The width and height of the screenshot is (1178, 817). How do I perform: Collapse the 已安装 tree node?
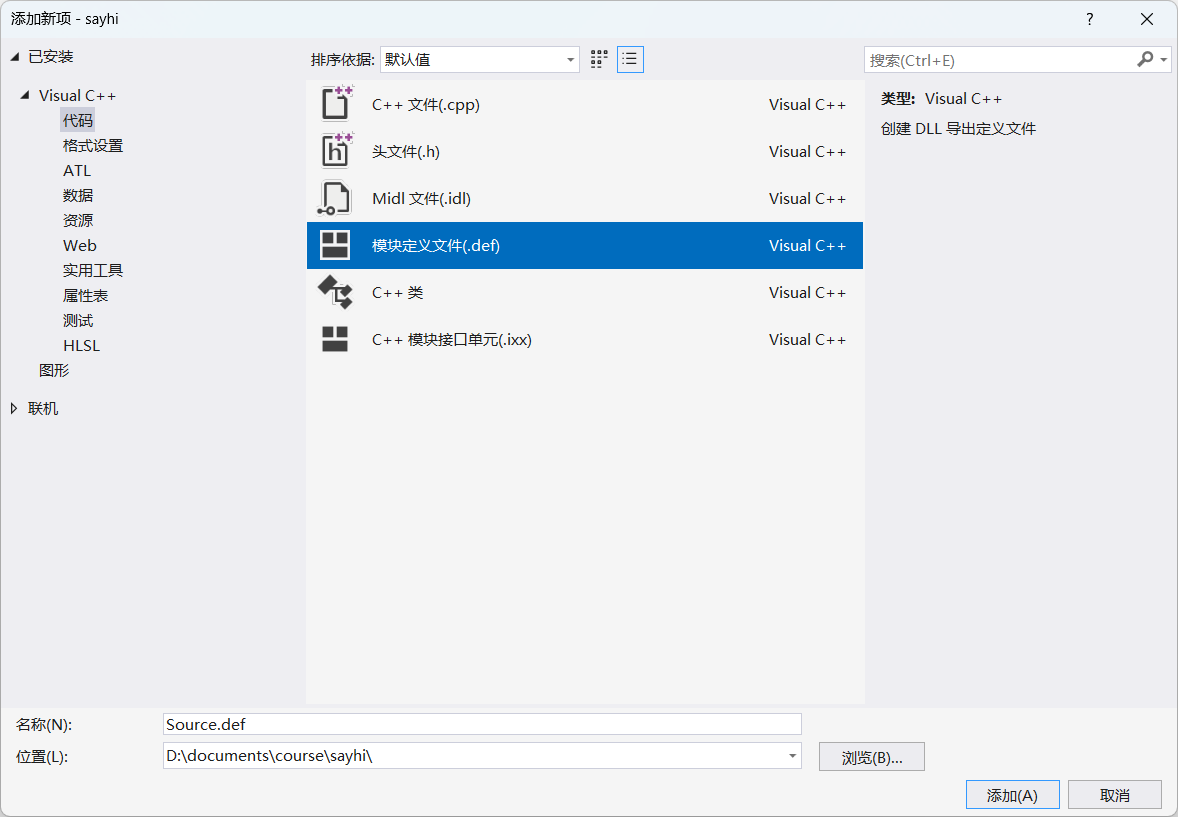(14, 56)
